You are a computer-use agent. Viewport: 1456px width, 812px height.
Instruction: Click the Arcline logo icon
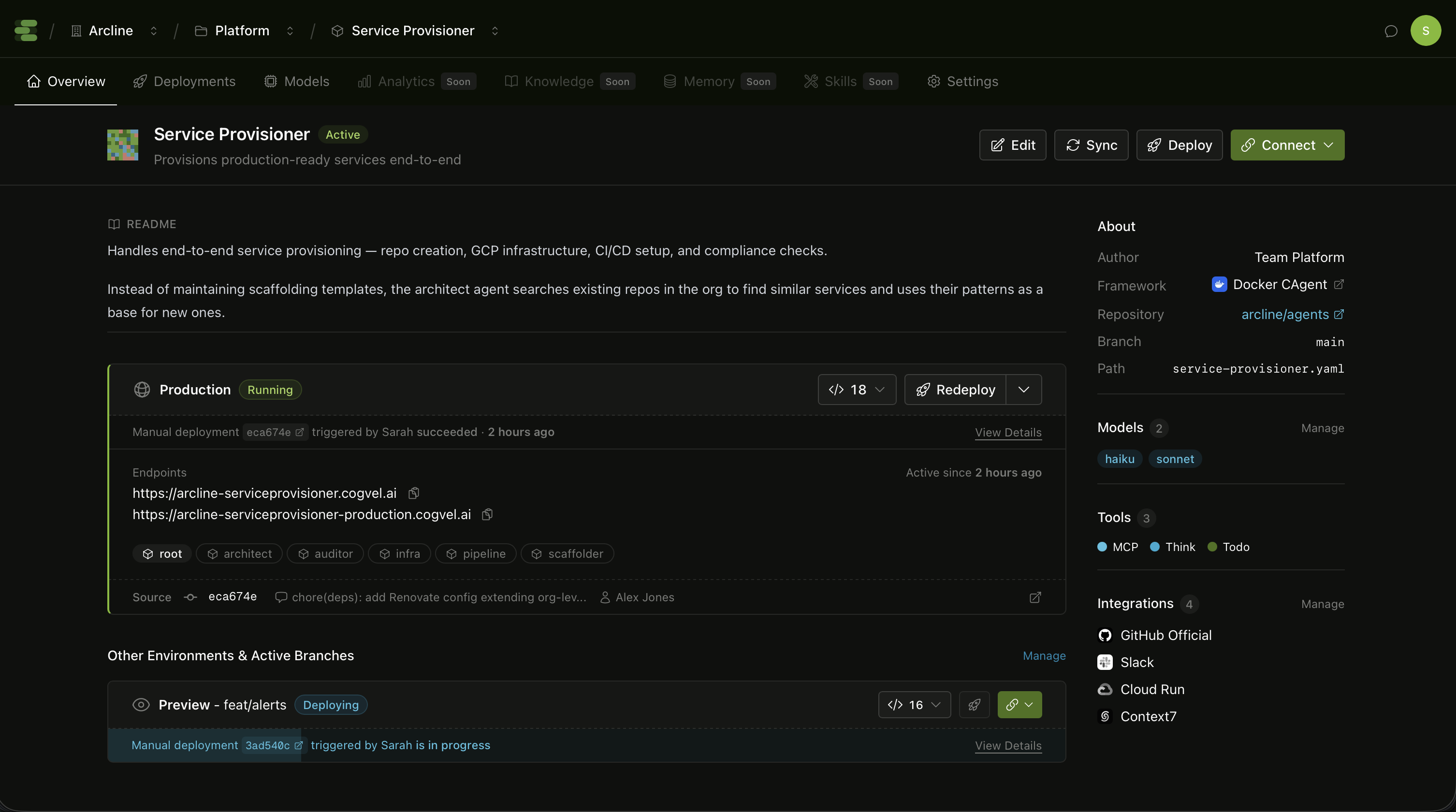pos(26,29)
